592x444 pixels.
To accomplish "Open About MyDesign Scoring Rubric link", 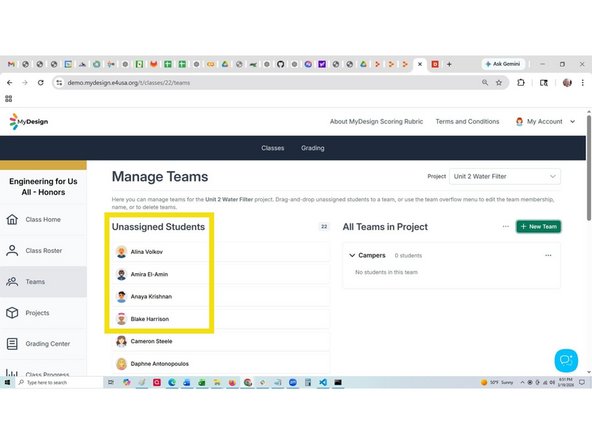I will point(376,122).
